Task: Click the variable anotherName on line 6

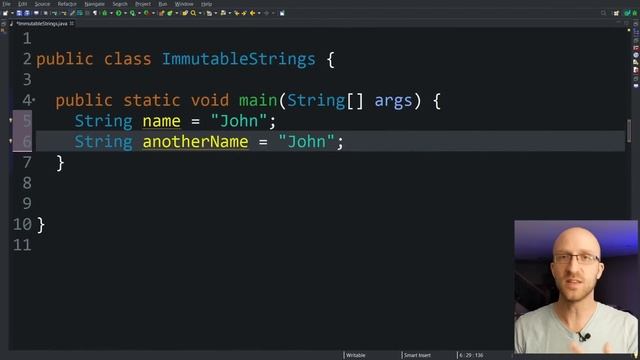Action: pyautogui.click(x=196, y=142)
